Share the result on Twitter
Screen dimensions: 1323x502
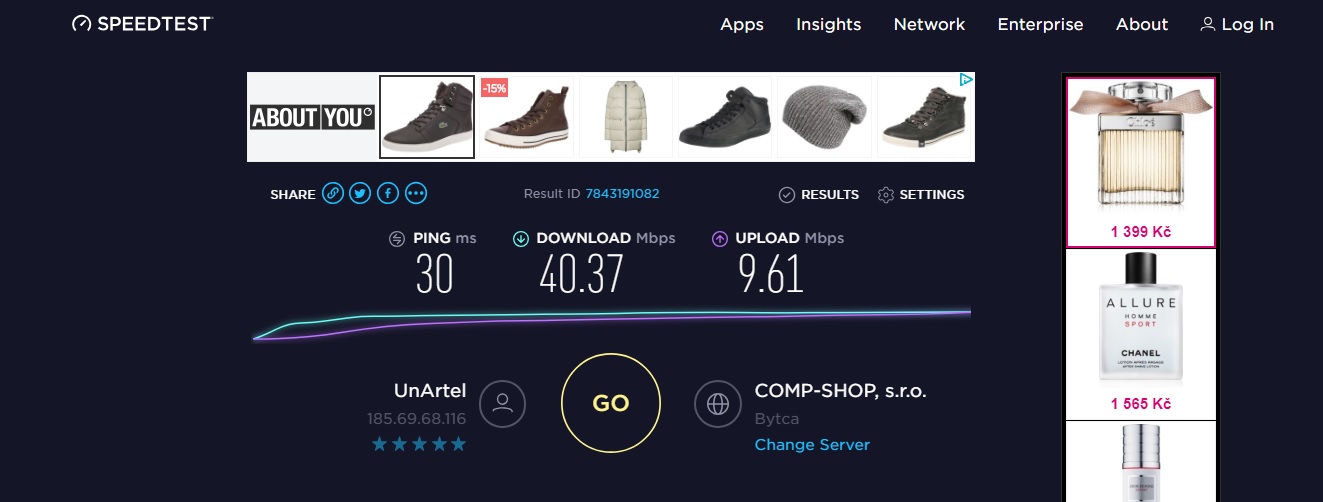tap(361, 194)
